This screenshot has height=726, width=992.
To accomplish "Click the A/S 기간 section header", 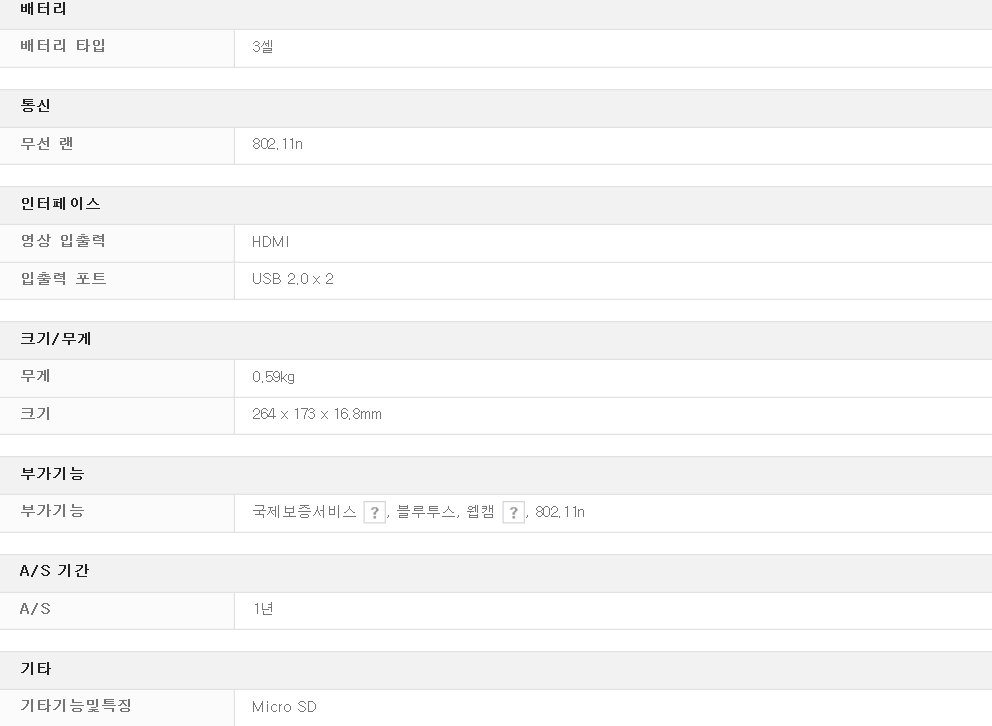I will pyautogui.click(x=55, y=571).
